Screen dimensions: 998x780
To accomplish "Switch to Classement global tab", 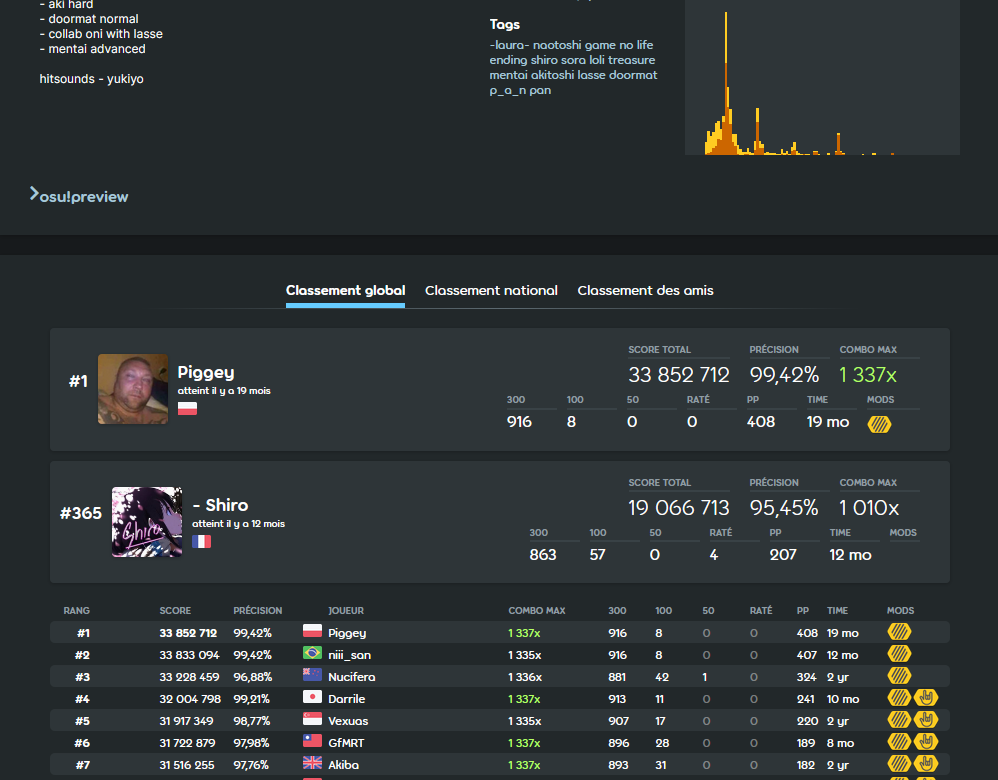I will [345, 290].
